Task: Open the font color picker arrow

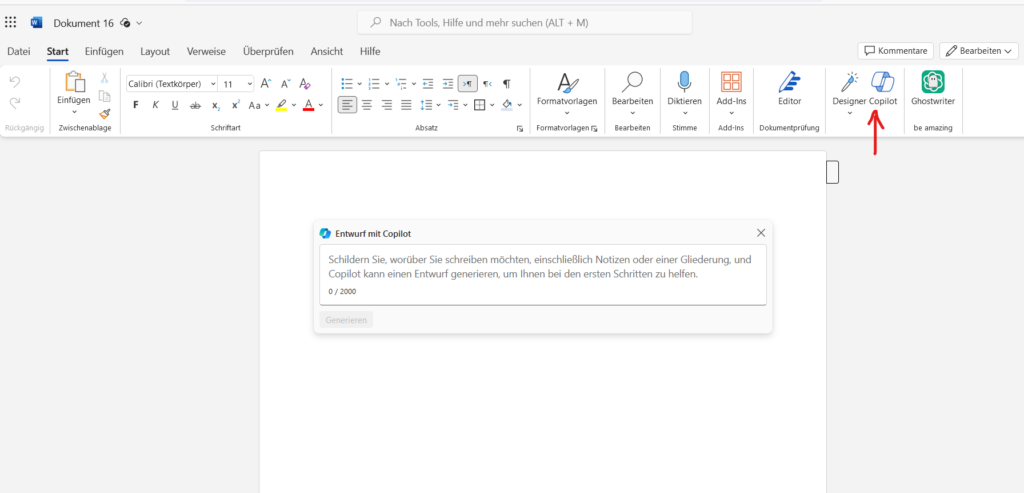Action: 321,104
